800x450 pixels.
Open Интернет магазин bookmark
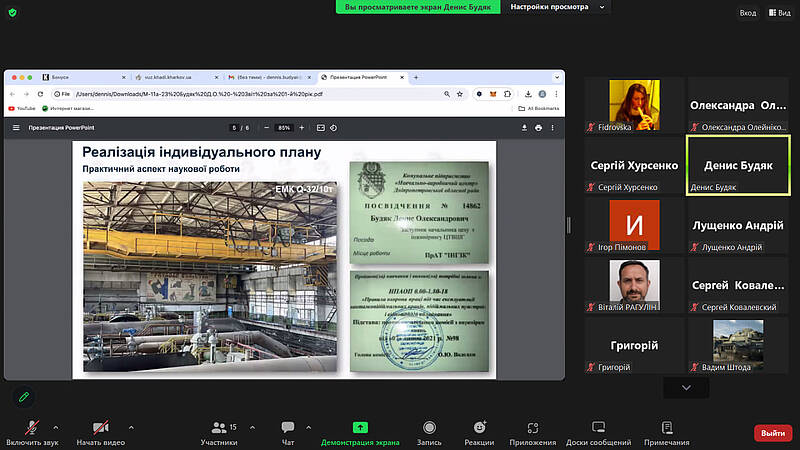68,108
